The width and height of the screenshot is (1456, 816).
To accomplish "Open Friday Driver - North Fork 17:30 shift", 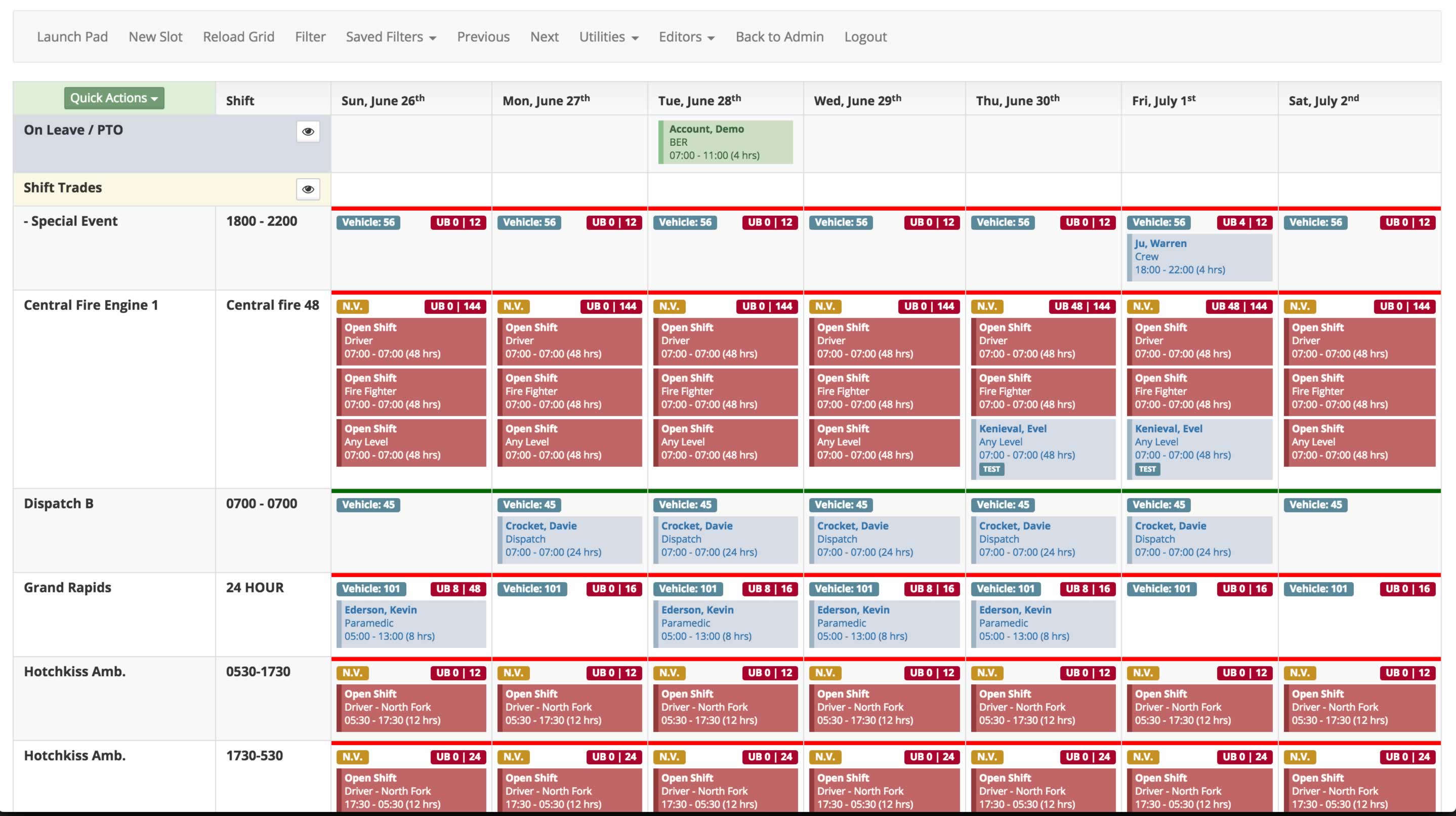I will tap(1199, 790).
